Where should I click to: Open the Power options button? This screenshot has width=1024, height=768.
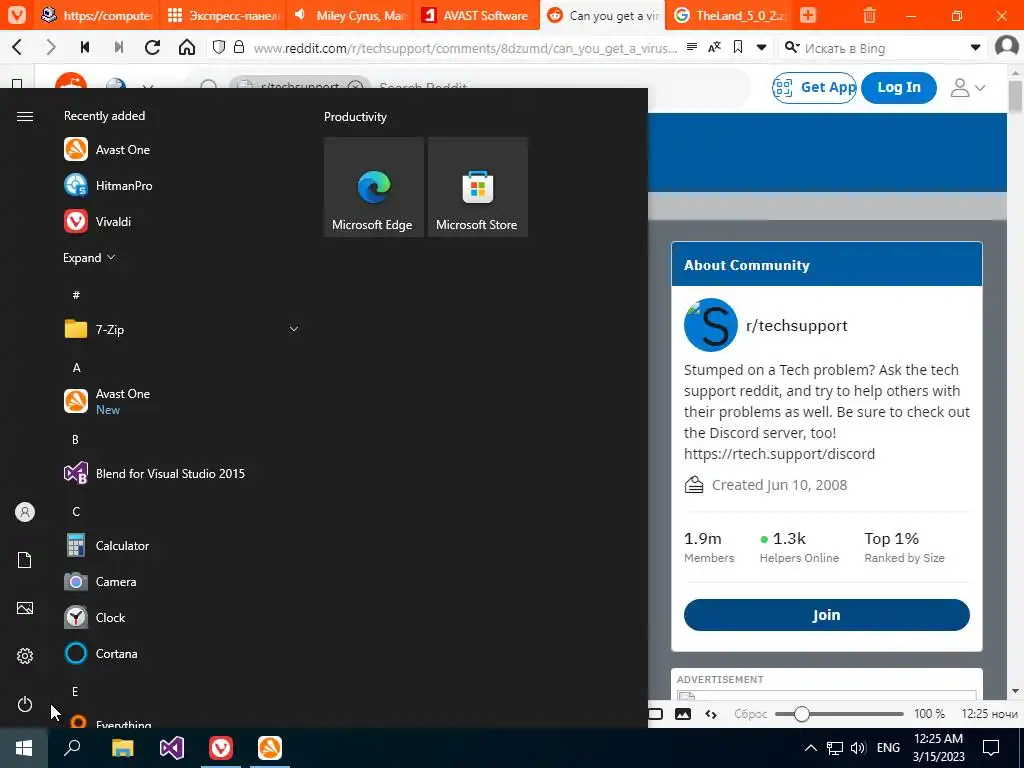pos(25,704)
